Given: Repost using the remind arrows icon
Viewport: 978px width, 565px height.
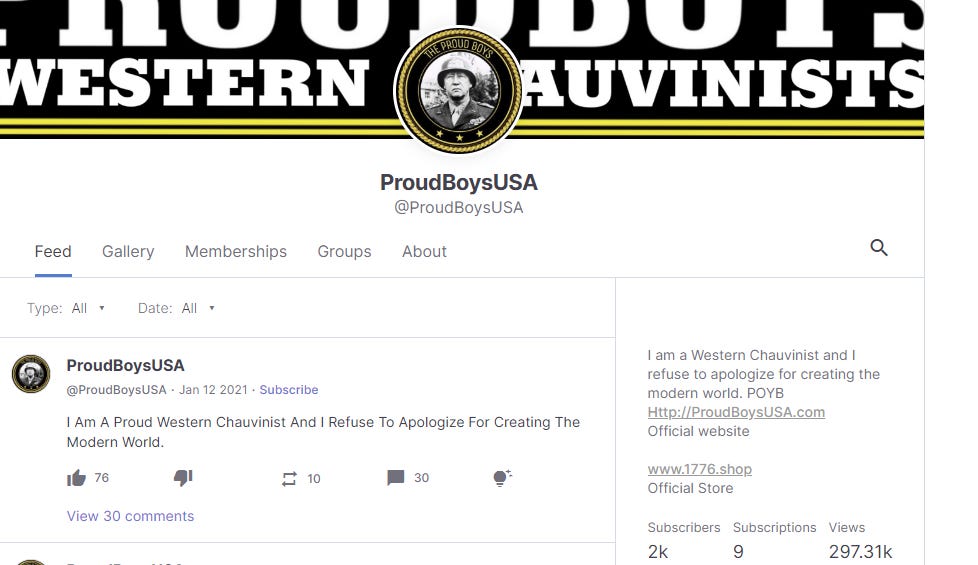Looking at the screenshot, I should click(x=289, y=478).
